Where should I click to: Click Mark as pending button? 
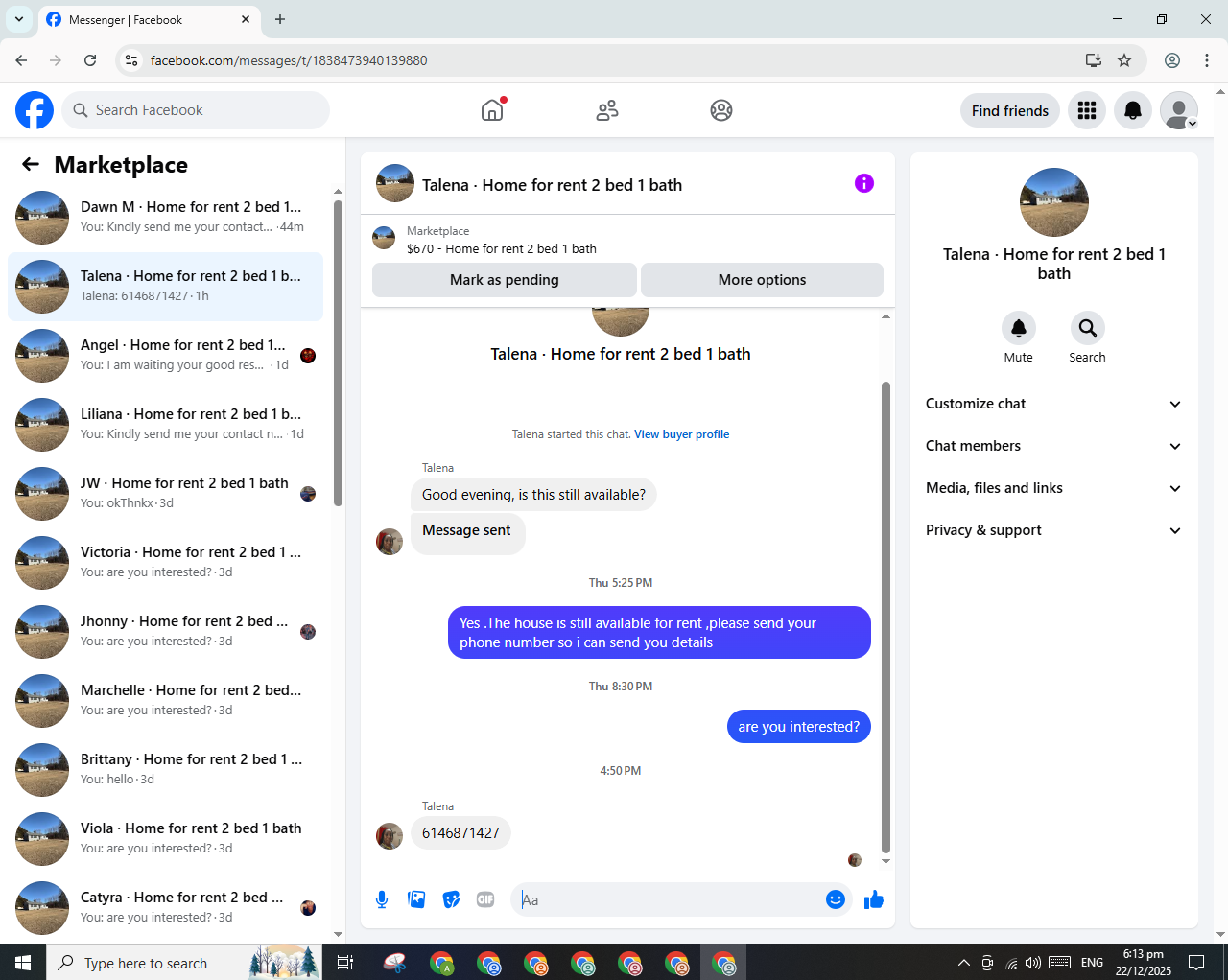pyautogui.click(x=505, y=280)
